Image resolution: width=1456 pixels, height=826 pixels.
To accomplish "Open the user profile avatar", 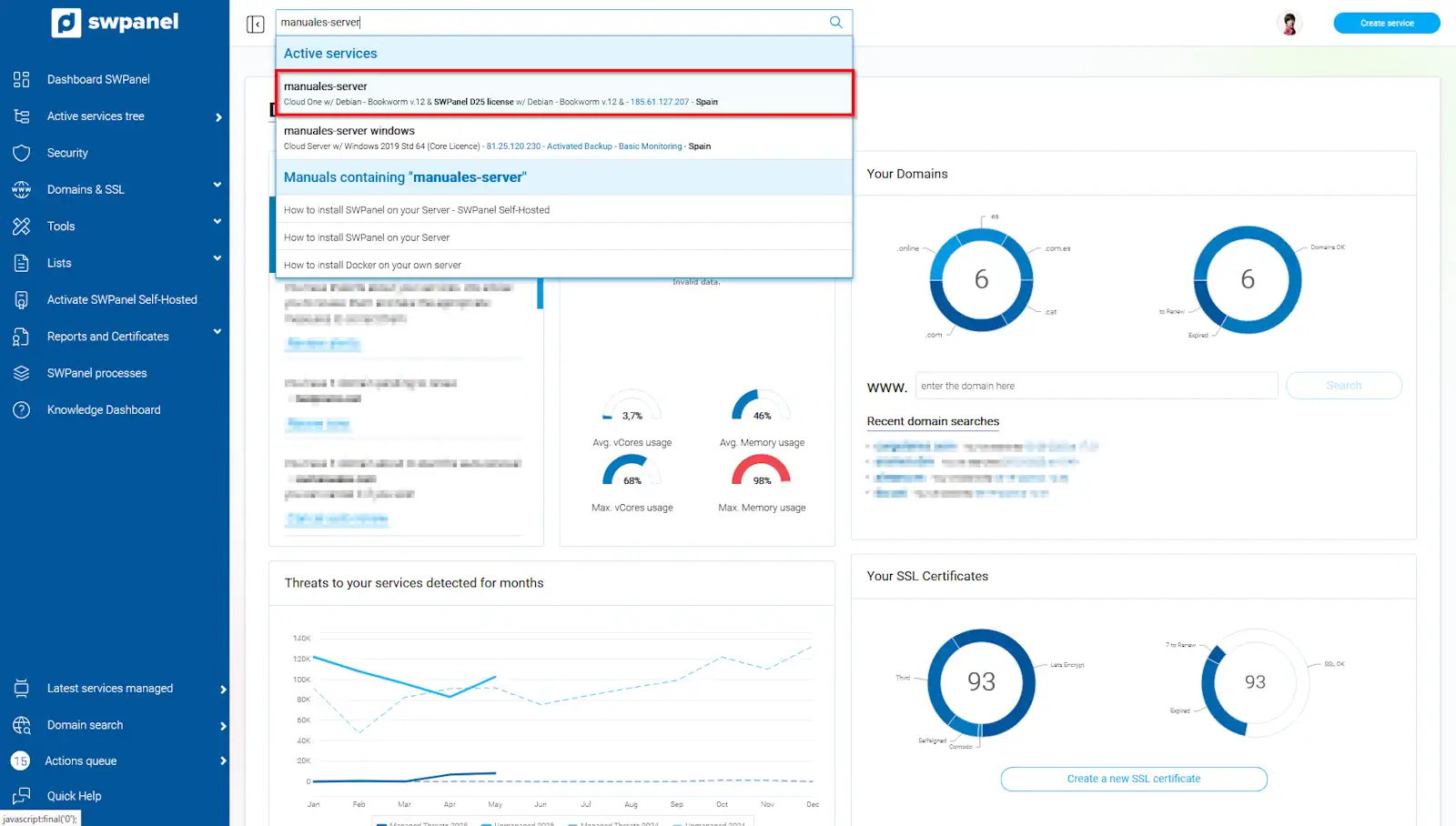I will (1289, 24).
